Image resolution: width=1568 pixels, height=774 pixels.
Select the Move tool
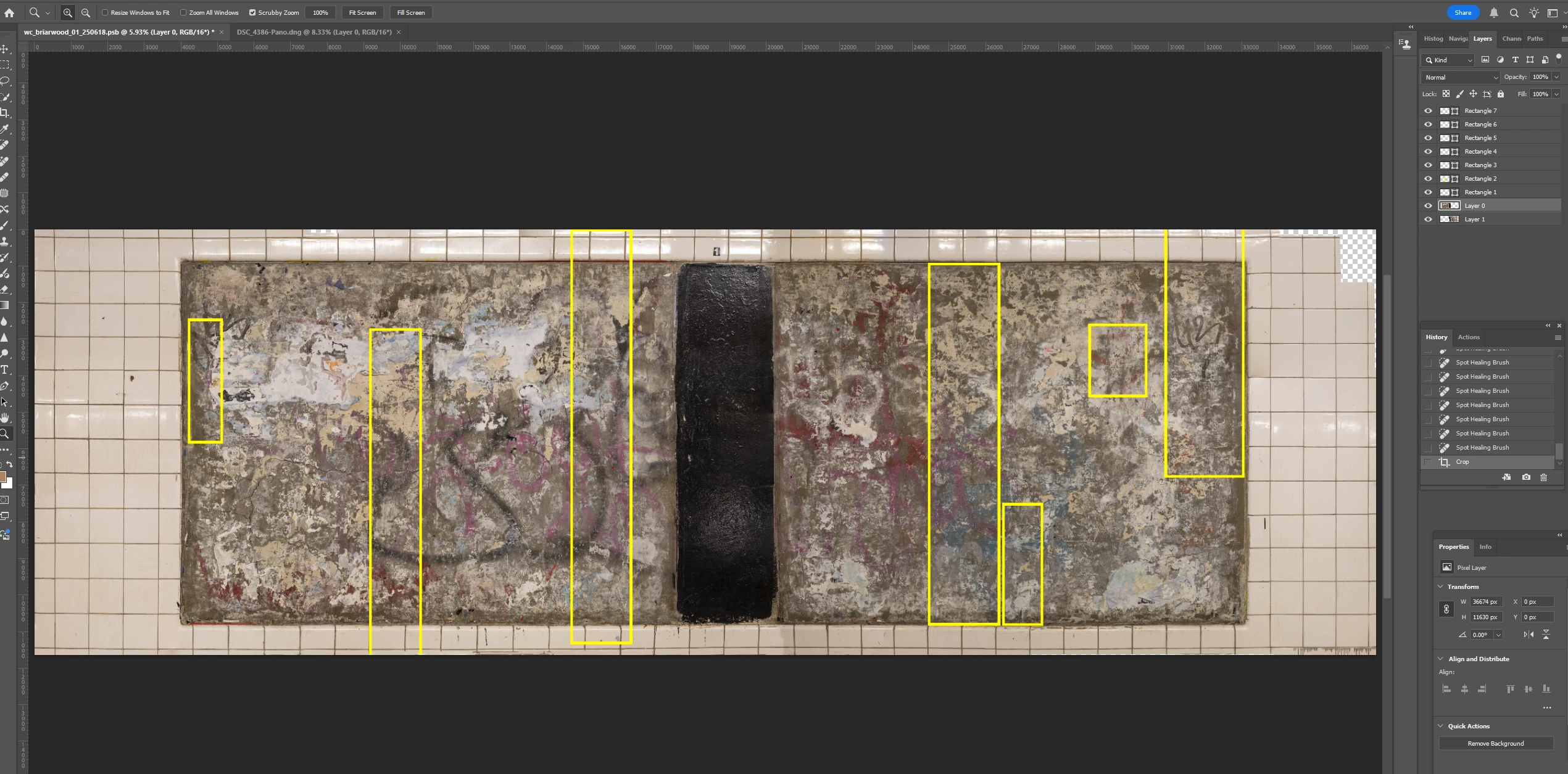5,49
